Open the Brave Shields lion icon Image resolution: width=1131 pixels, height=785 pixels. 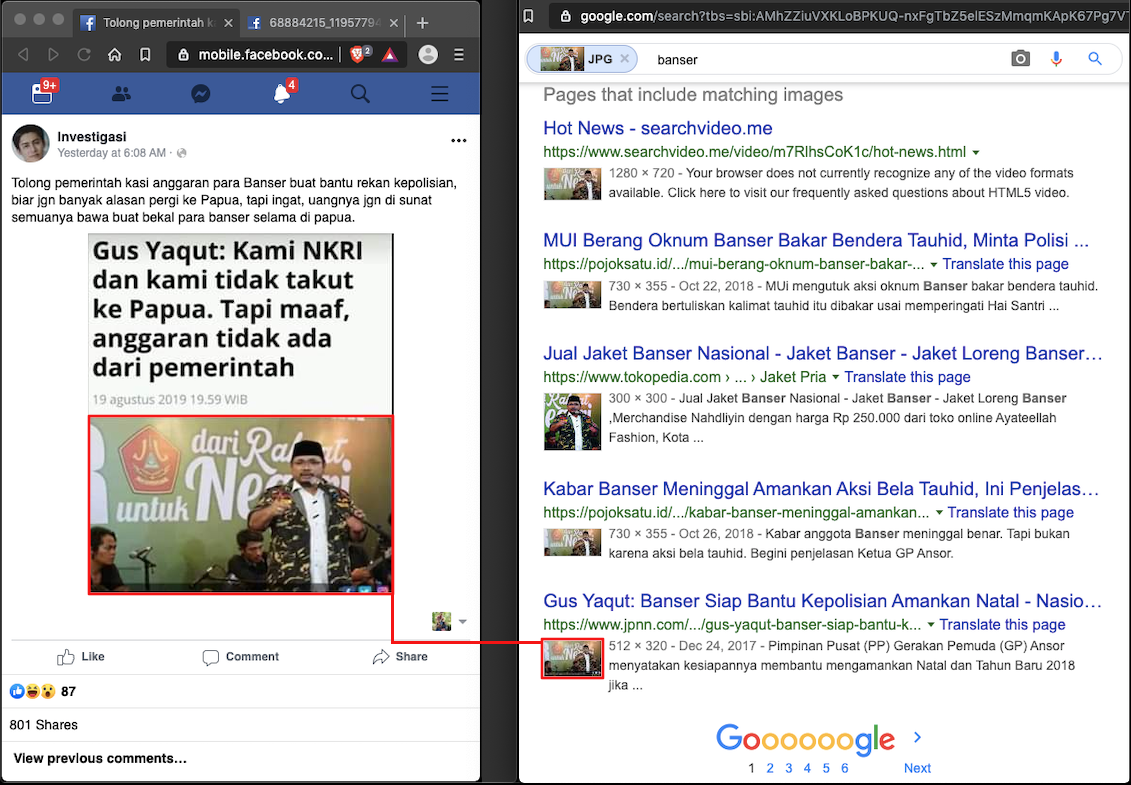click(x=358, y=54)
